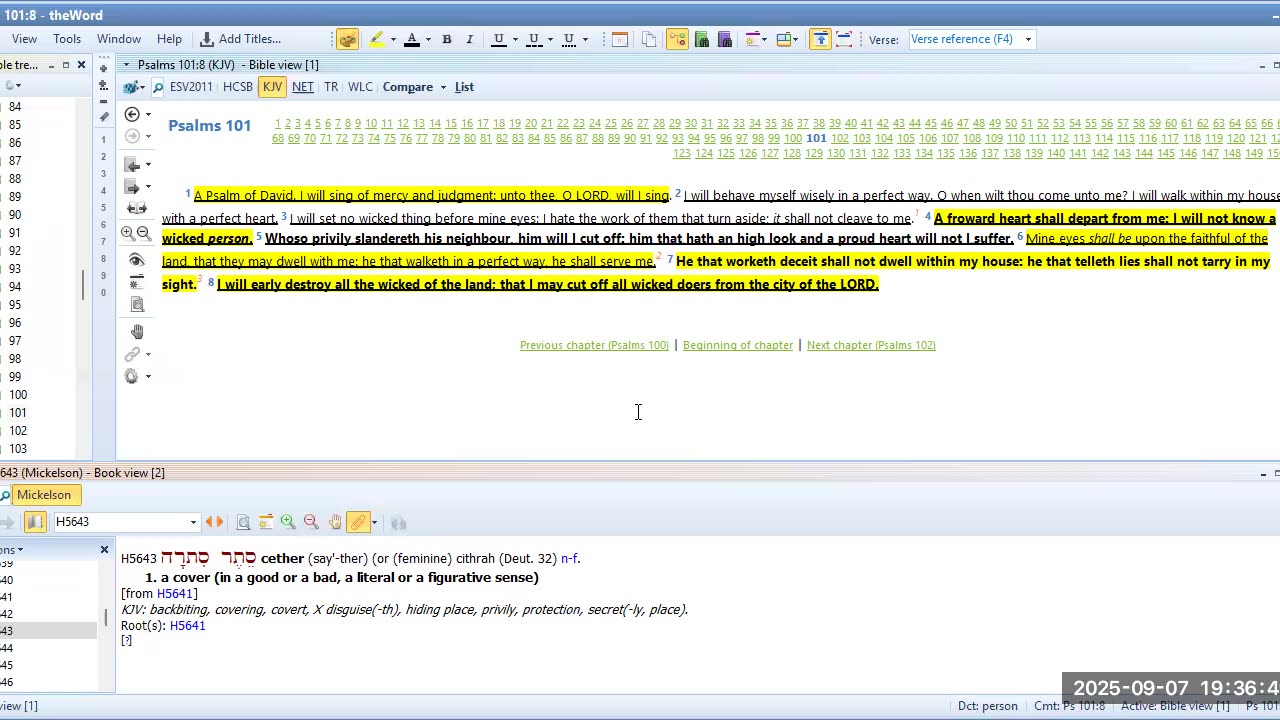Toggle the paint palette formatting mode

click(347, 39)
